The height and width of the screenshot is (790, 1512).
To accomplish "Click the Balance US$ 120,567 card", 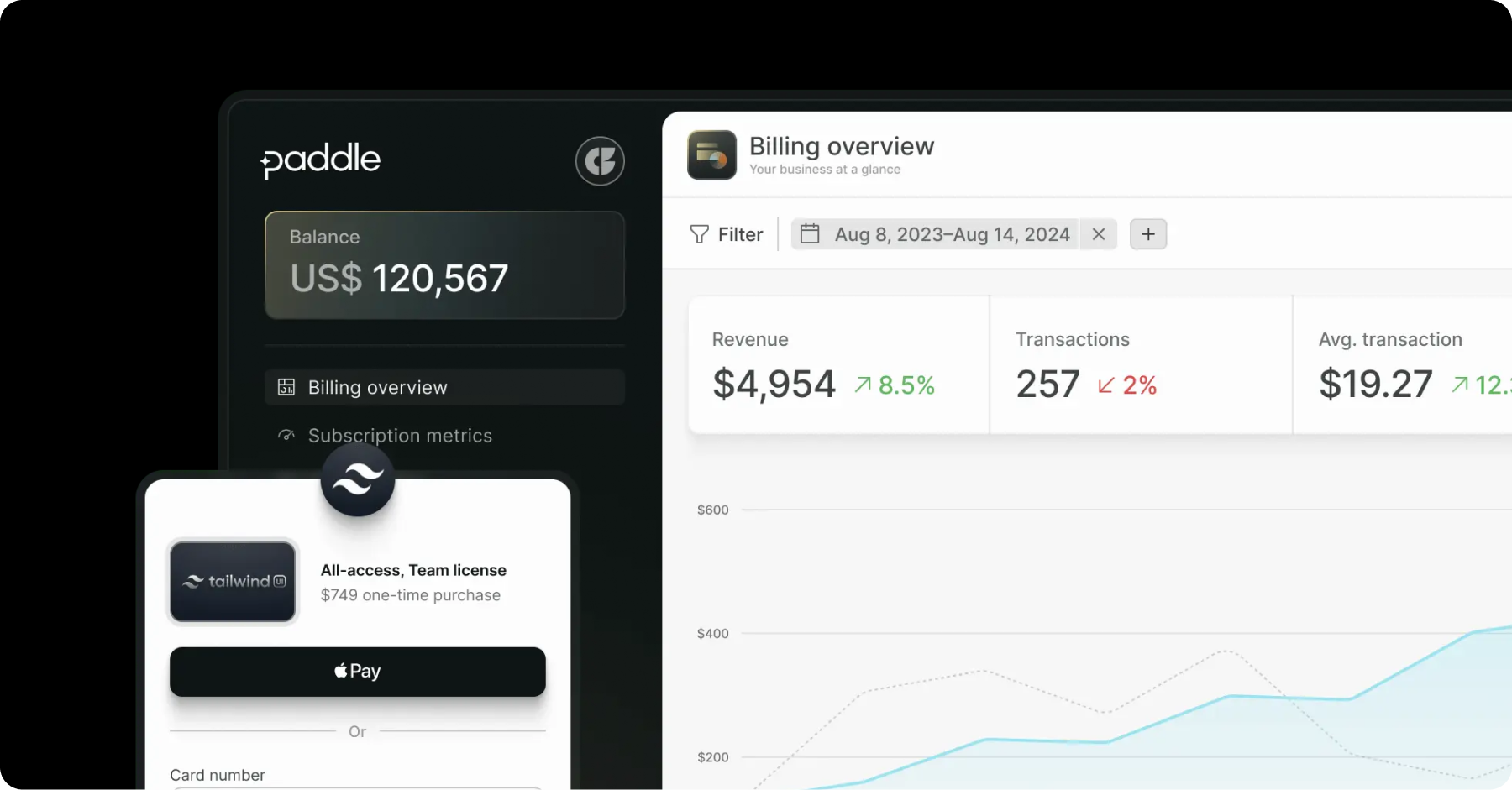I will [444, 265].
